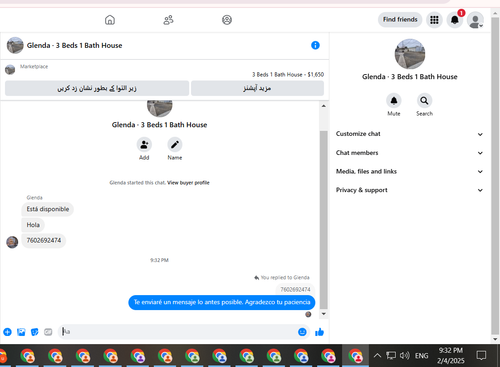Choose a sticker using the sticker icon
The image size is (500, 367).
(35, 332)
